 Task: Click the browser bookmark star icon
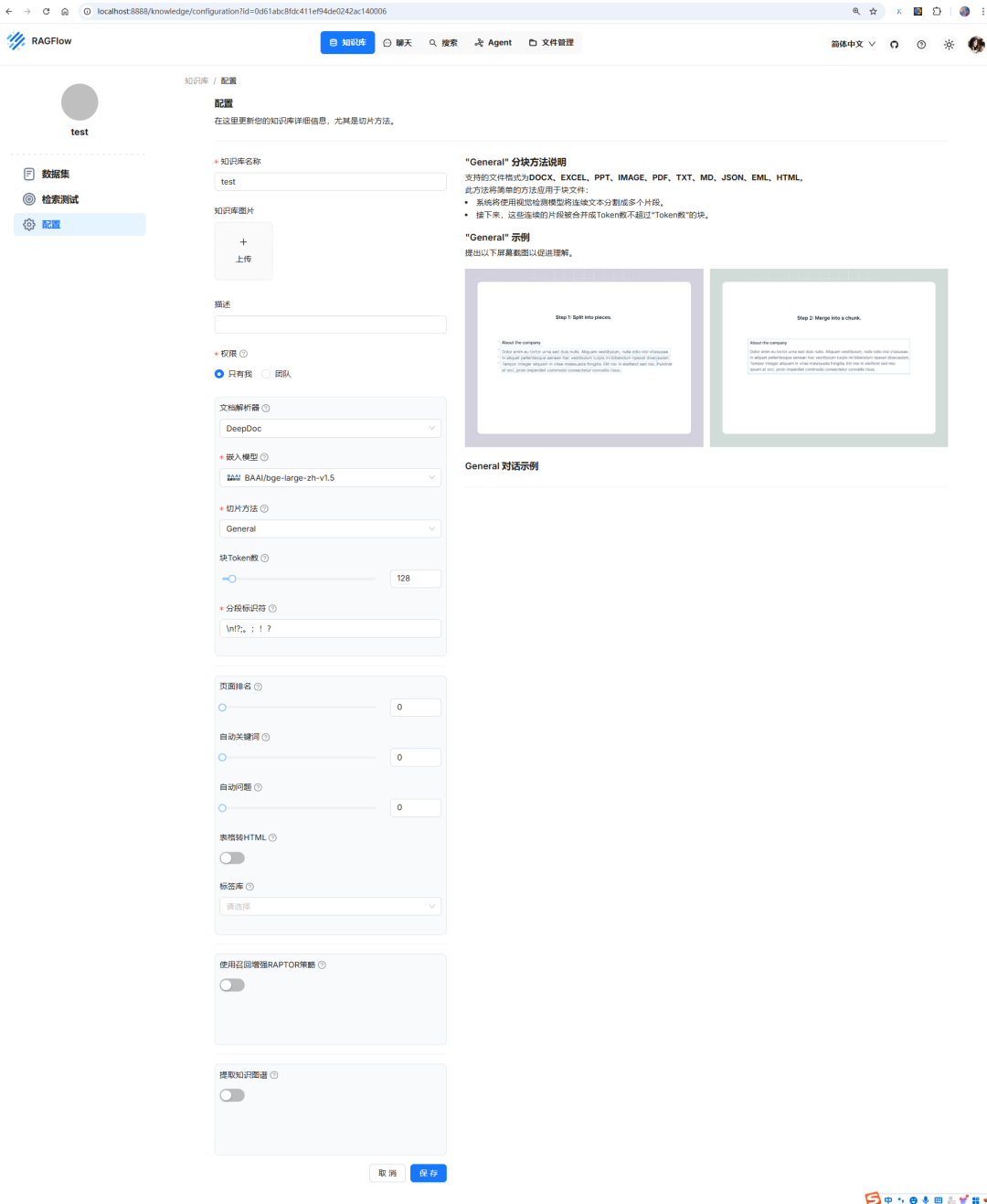pos(873,12)
